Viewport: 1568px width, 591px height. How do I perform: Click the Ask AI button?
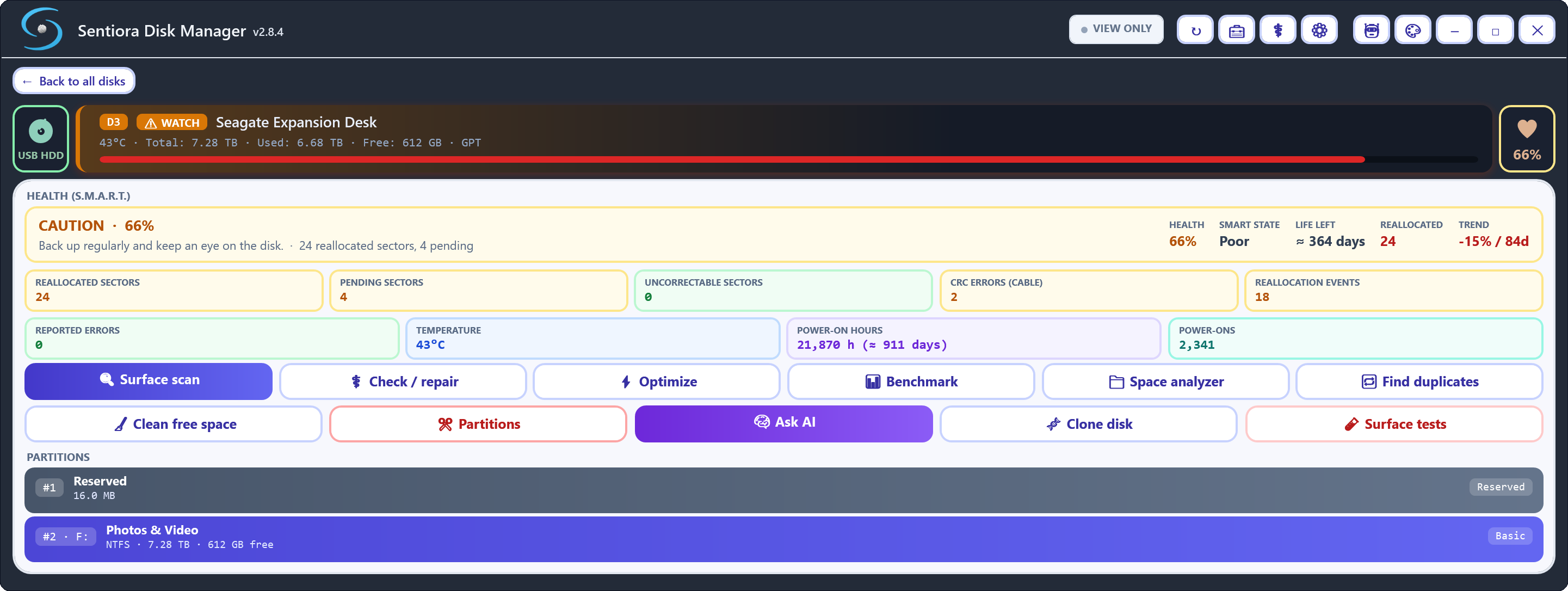pos(784,423)
